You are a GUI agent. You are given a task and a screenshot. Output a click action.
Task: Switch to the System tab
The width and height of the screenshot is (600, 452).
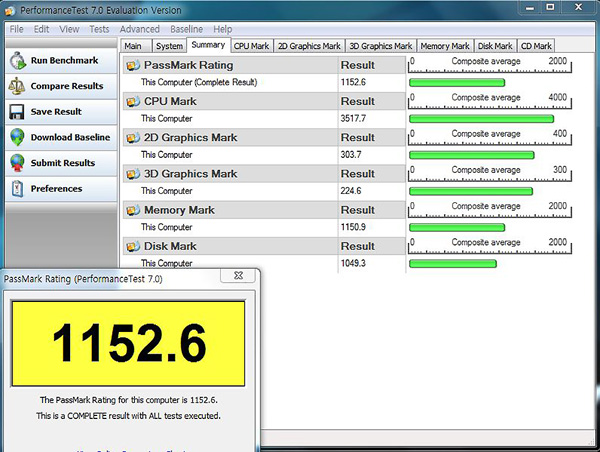pyautogui.click(x=169, y=46)
